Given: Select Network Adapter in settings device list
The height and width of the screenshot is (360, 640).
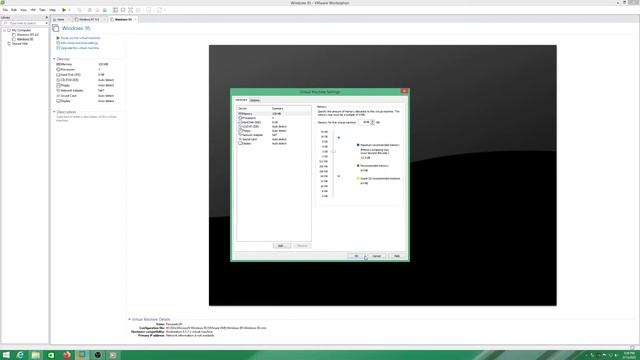Looking at the screenshot, I should [x=274, y=135].
